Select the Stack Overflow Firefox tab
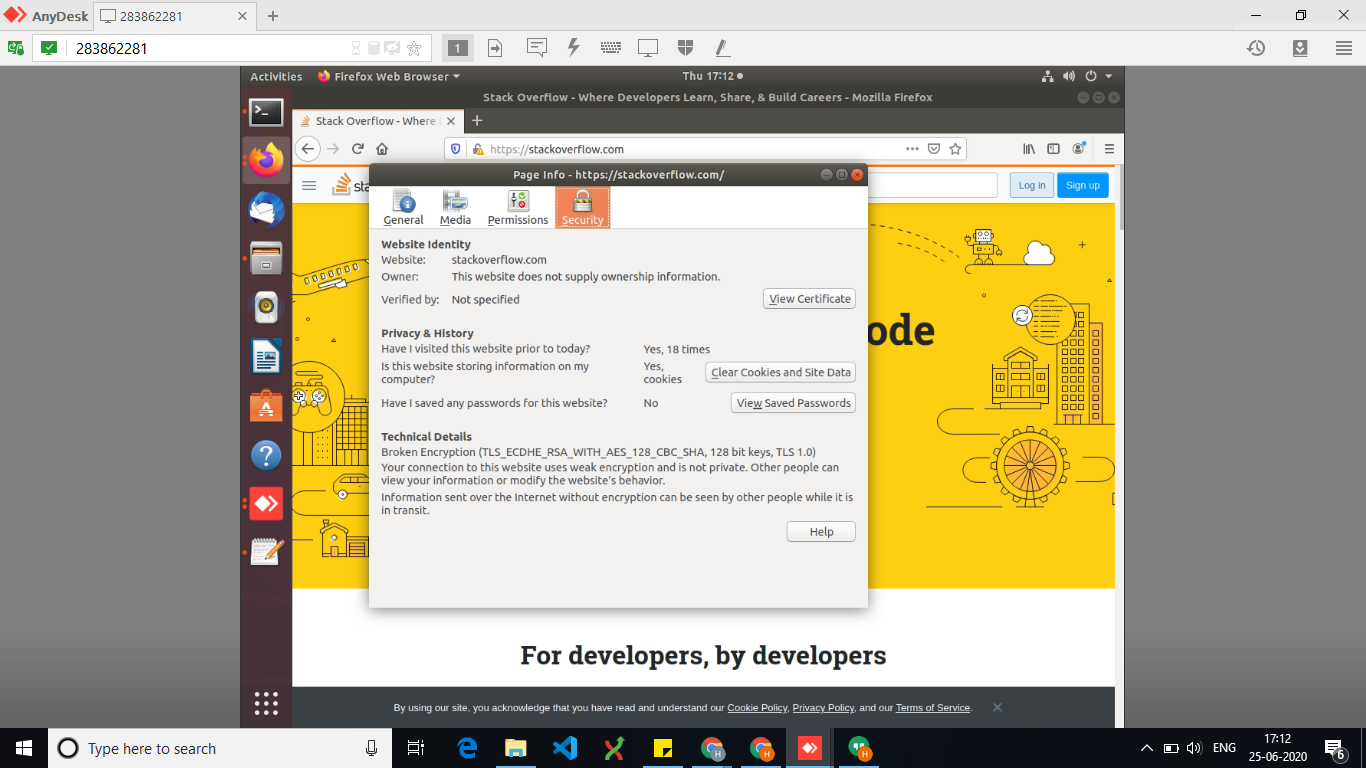 (376, 121)
